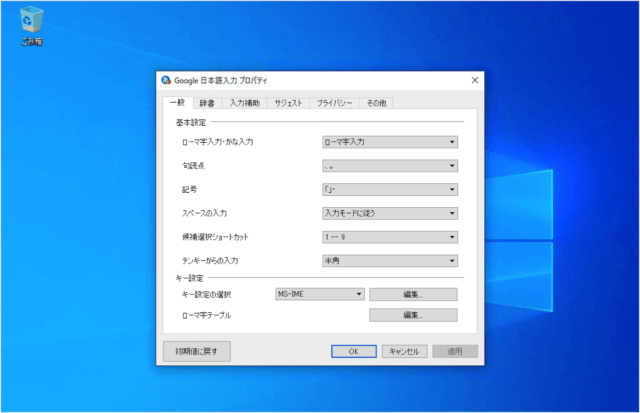Open the スペースの入力 dropdown
Viewport: 640px width, 413px height.
click(389, 213)
